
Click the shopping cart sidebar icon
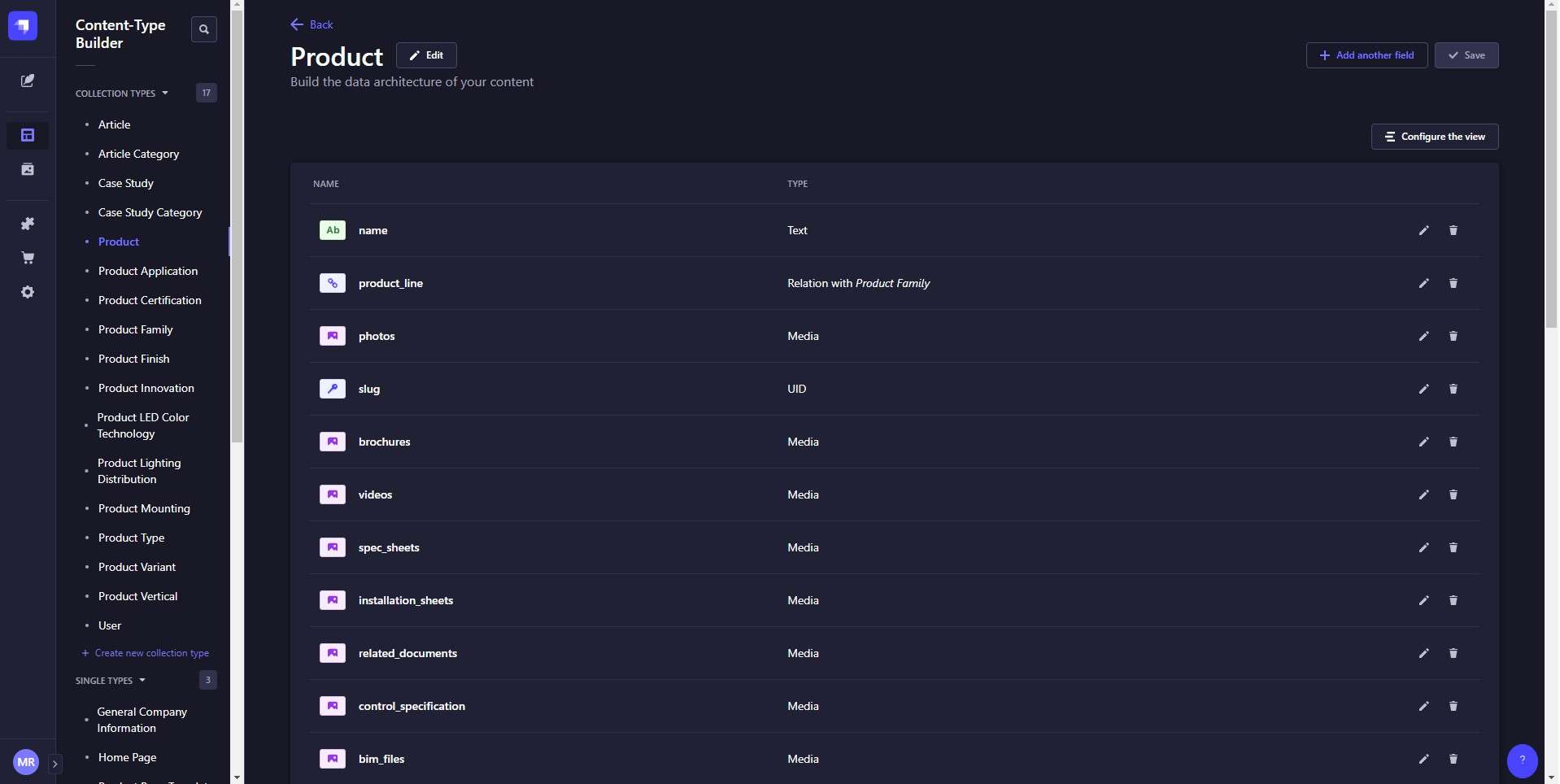tap(27, 258)
